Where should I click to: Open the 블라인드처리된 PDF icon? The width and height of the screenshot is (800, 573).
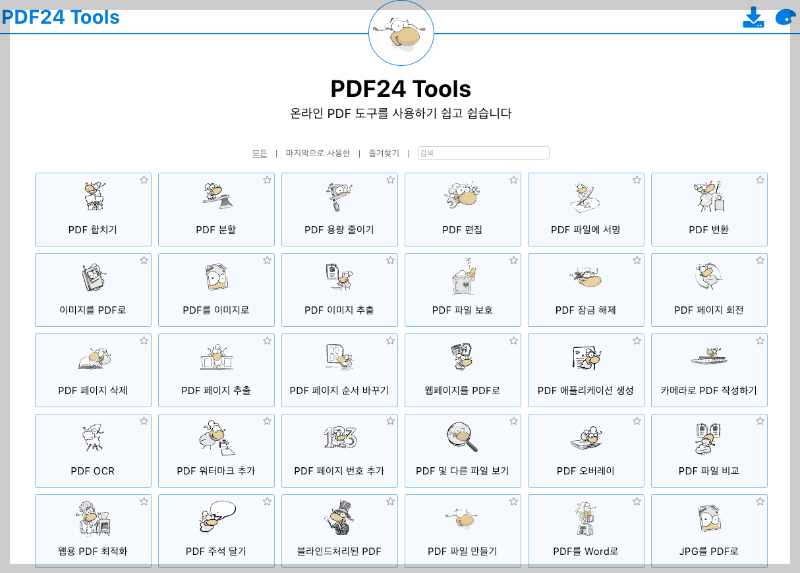tap(339, 518)
